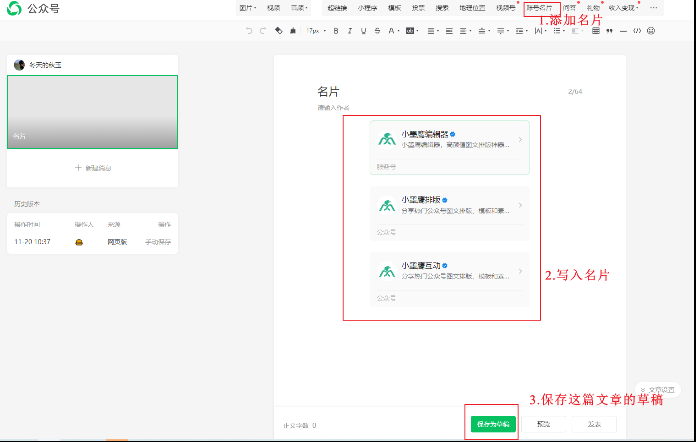Click the horizontal rule dash icon
The width and height of the screenshot is (696, 442).
(623, 31)
